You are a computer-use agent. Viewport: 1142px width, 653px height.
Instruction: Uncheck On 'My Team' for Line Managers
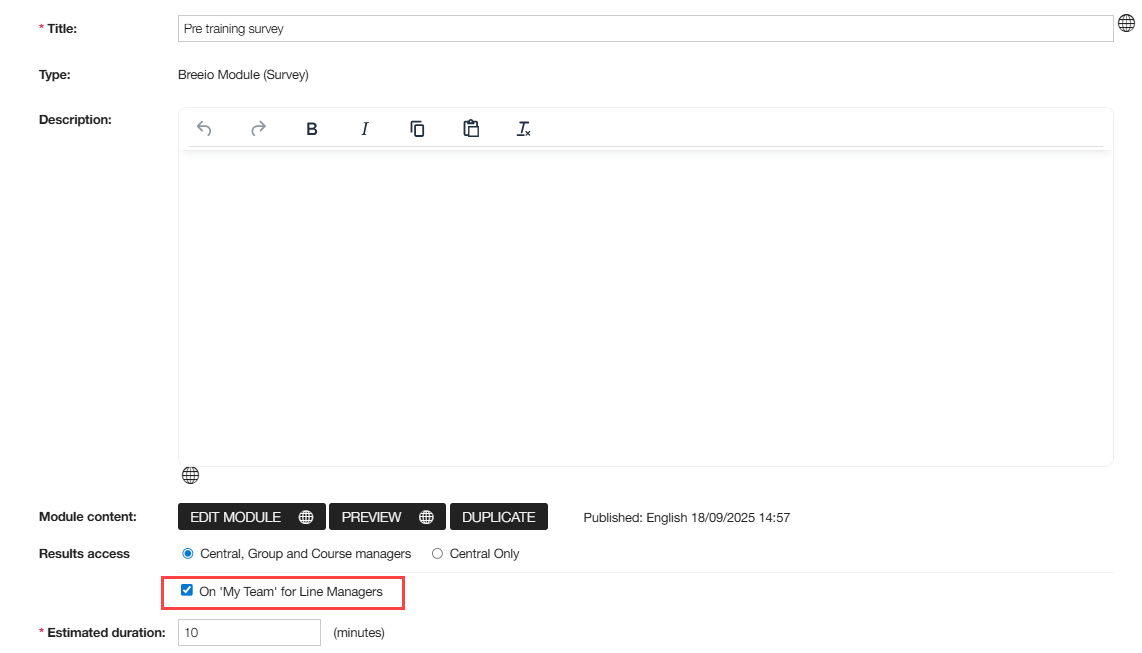point(187,591)
